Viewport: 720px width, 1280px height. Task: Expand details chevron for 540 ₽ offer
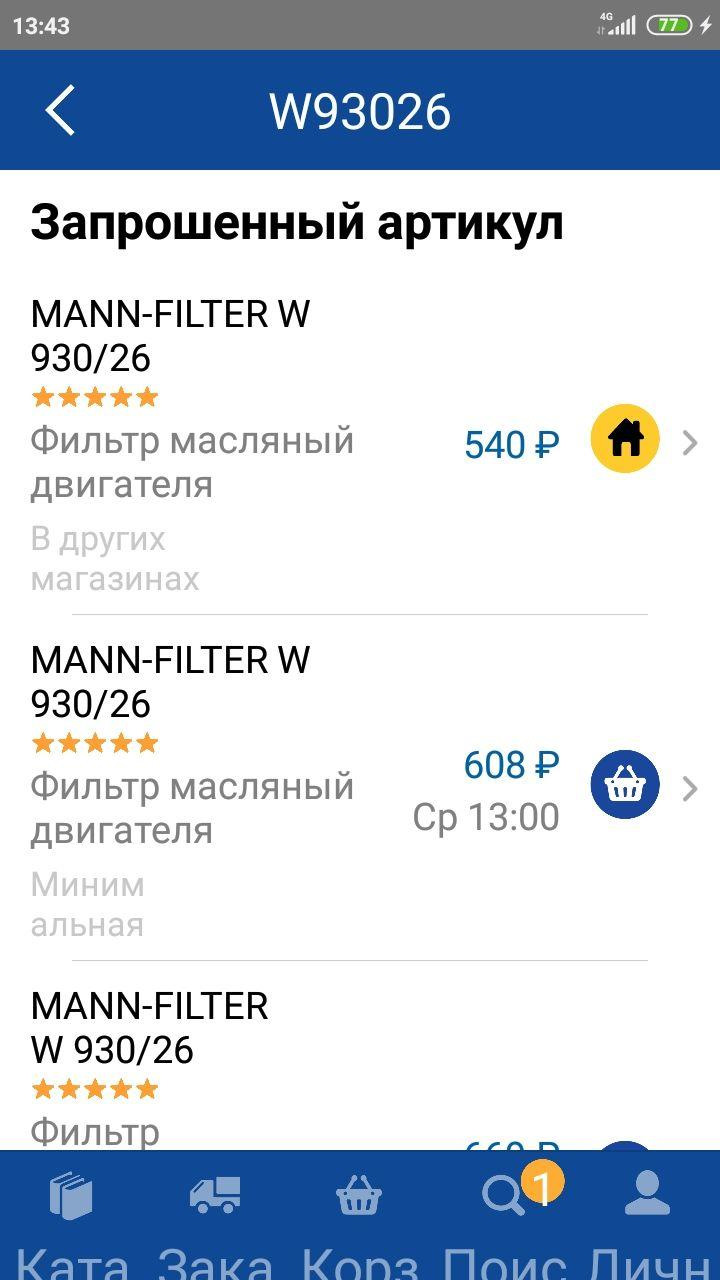[x=689, y=442]
